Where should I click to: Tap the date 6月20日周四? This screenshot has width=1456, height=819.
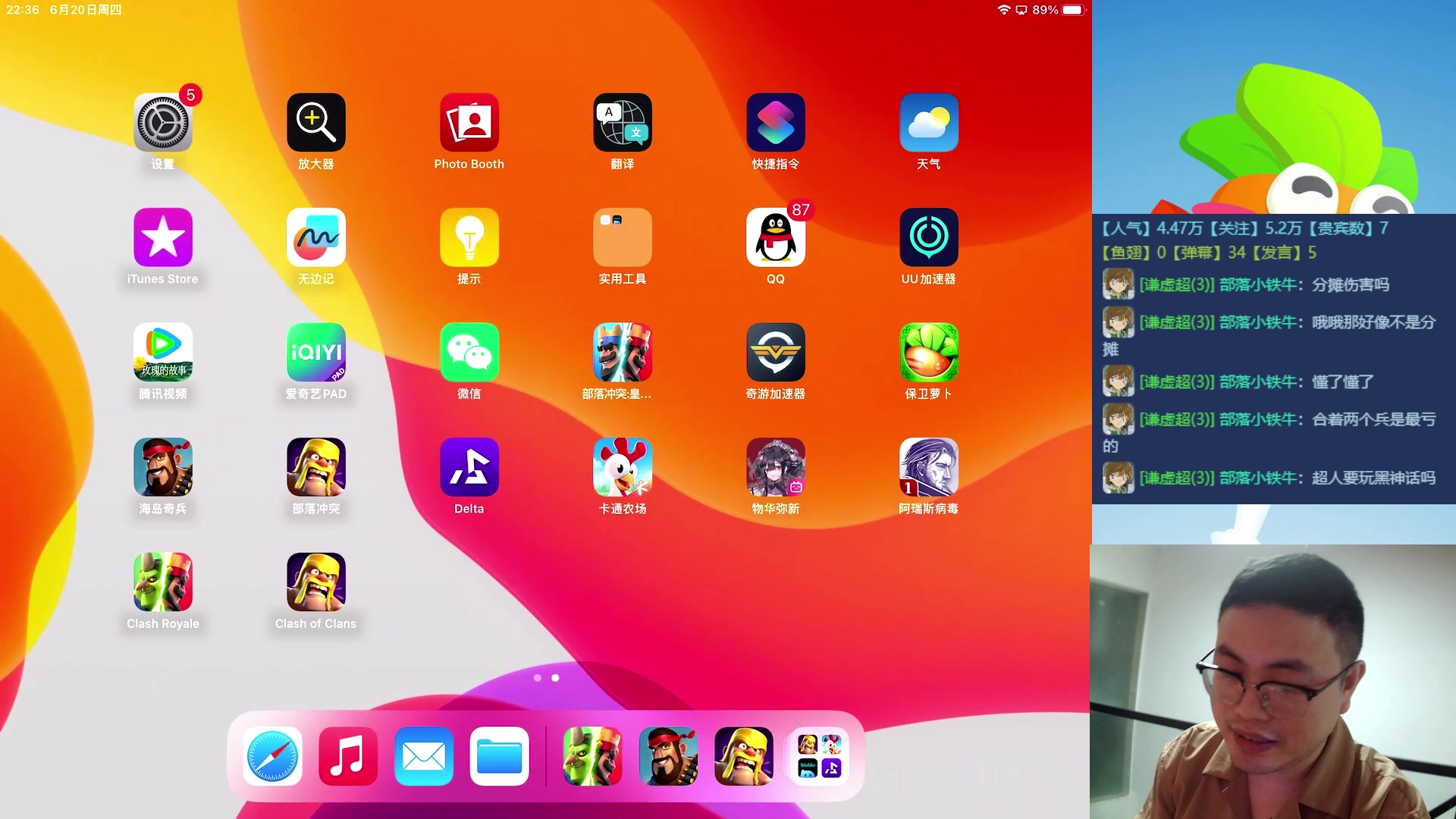click(86, 10)
